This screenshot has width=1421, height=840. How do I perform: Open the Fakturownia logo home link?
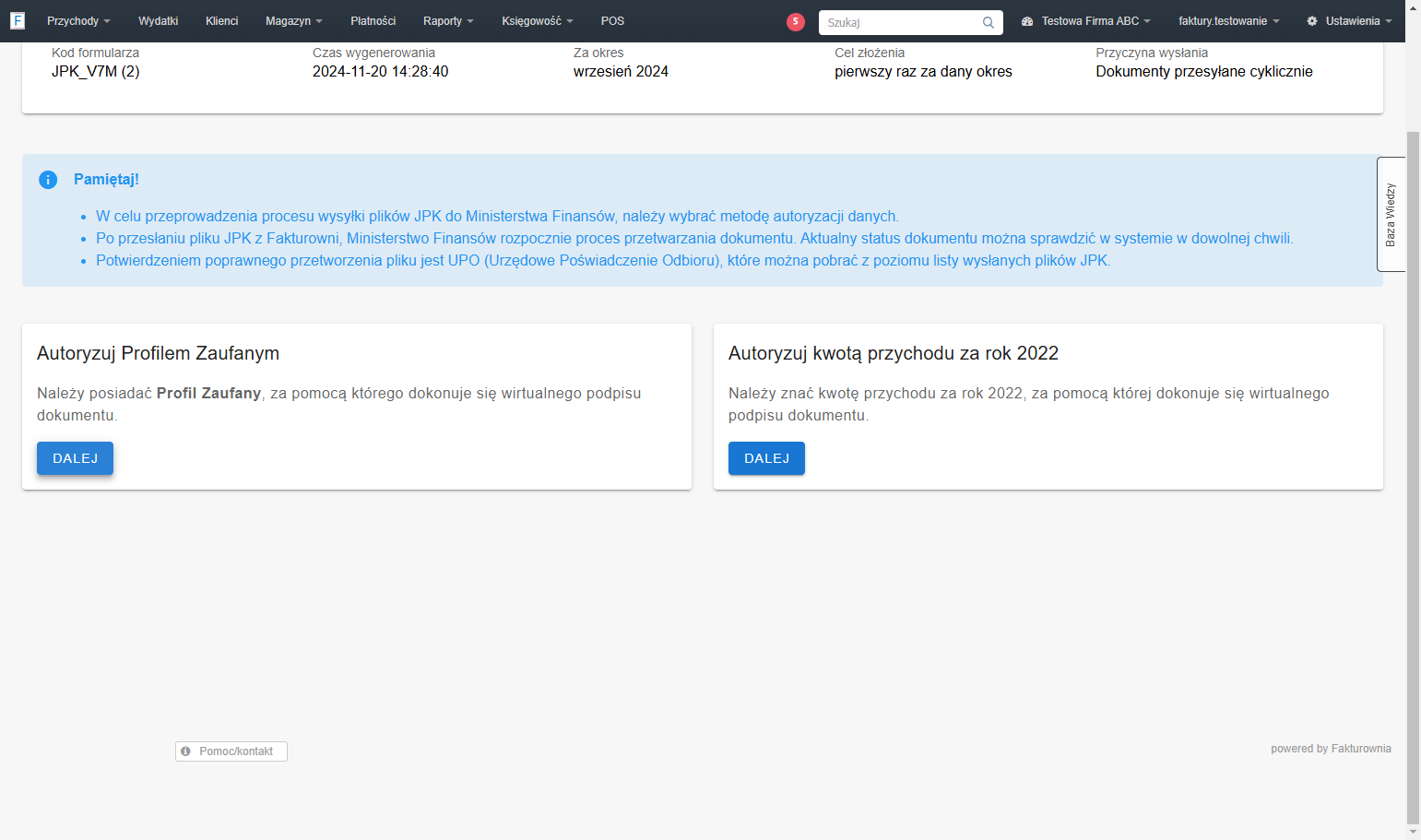[x=18, y=20]
